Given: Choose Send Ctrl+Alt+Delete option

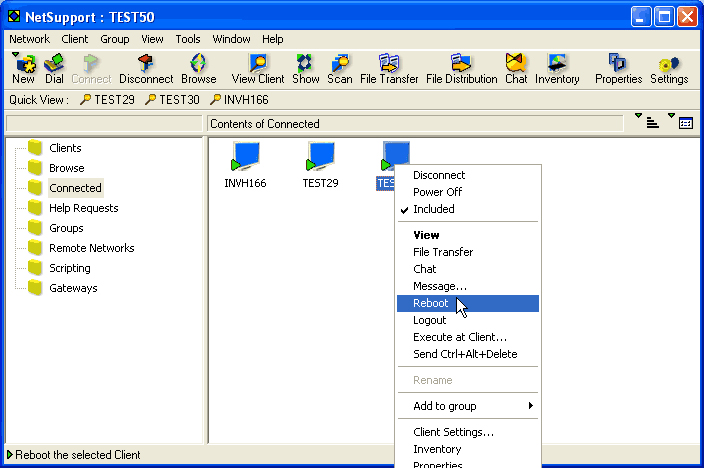Looking at the screenshot, I should click(x=468, y=354).
